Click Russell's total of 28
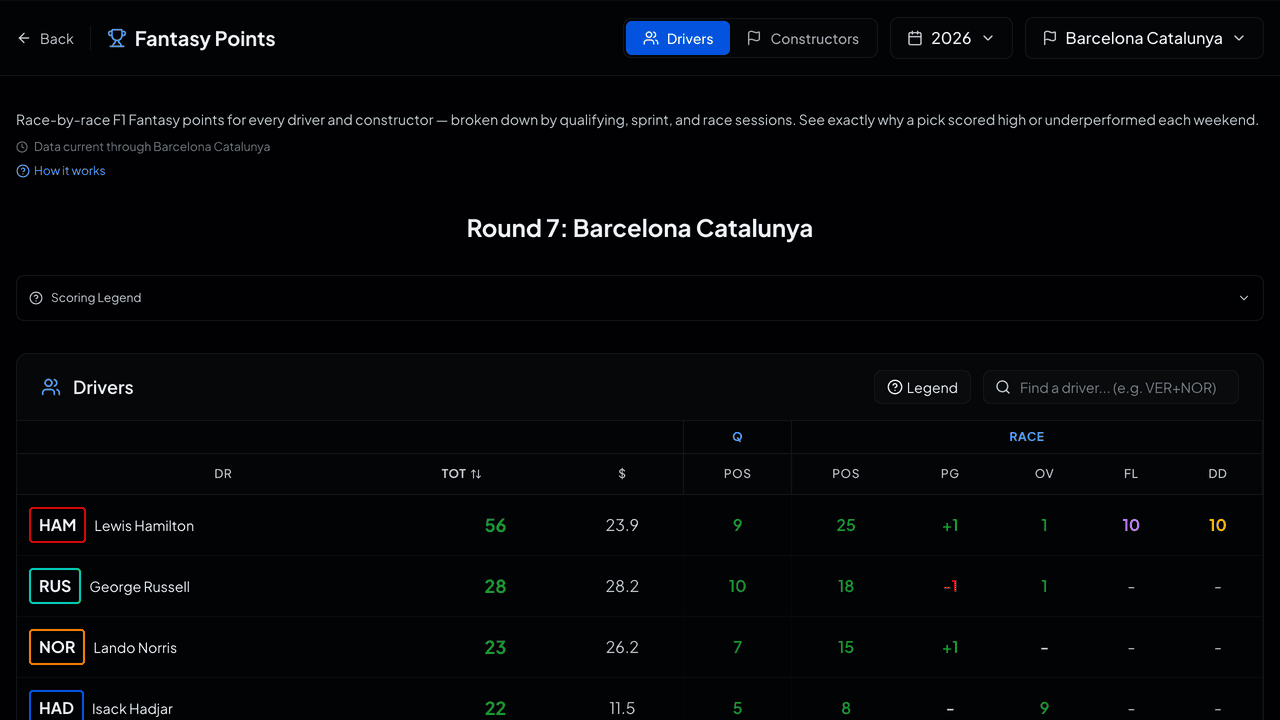Viewport: 1280px width, 720px height. (x=495, y=587)
